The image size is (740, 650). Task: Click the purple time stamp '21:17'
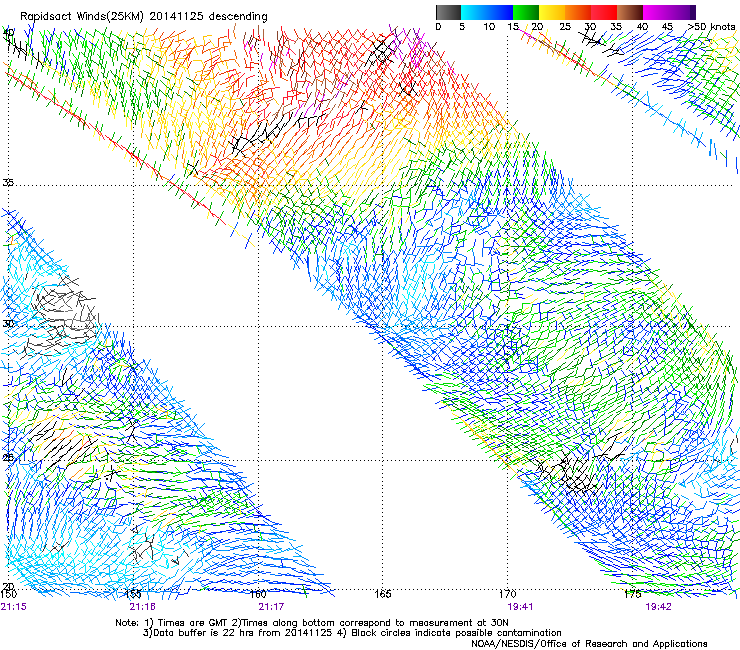[x=271, y=607]
